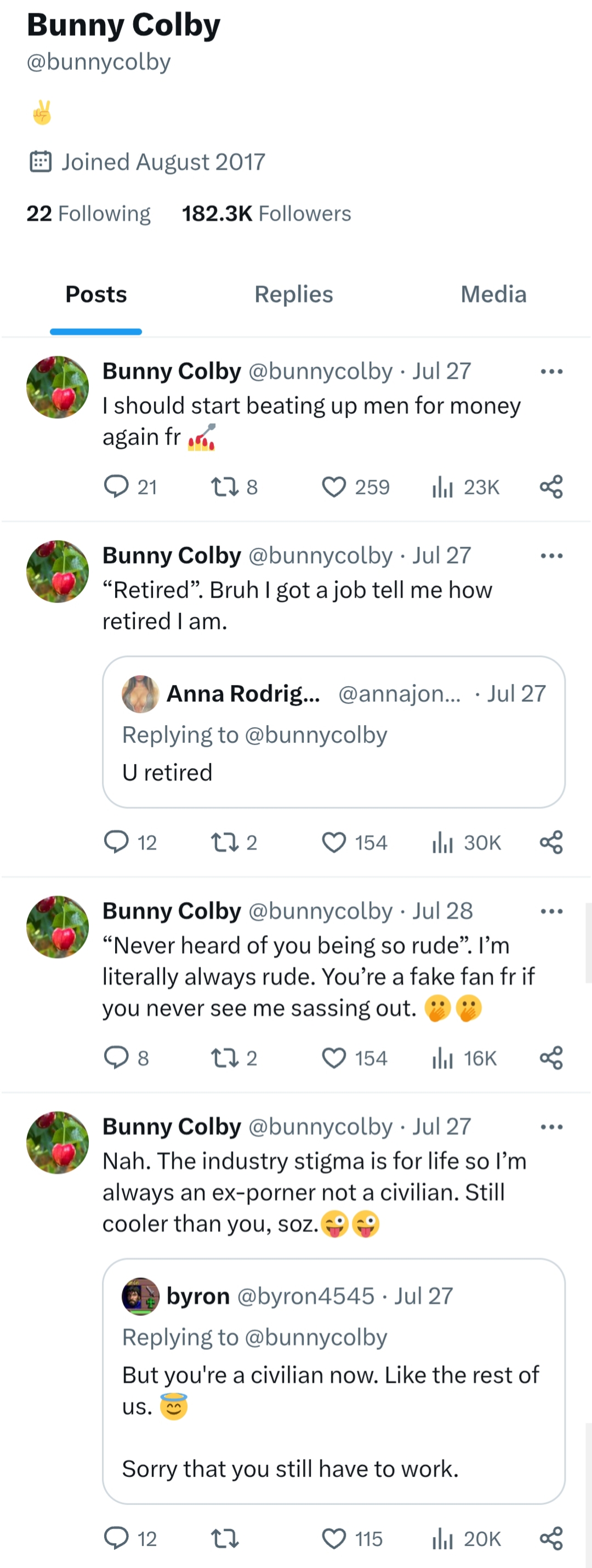Like the 'beating up men for money' post
Screen dimensions: 592x1568
(334, 487)
